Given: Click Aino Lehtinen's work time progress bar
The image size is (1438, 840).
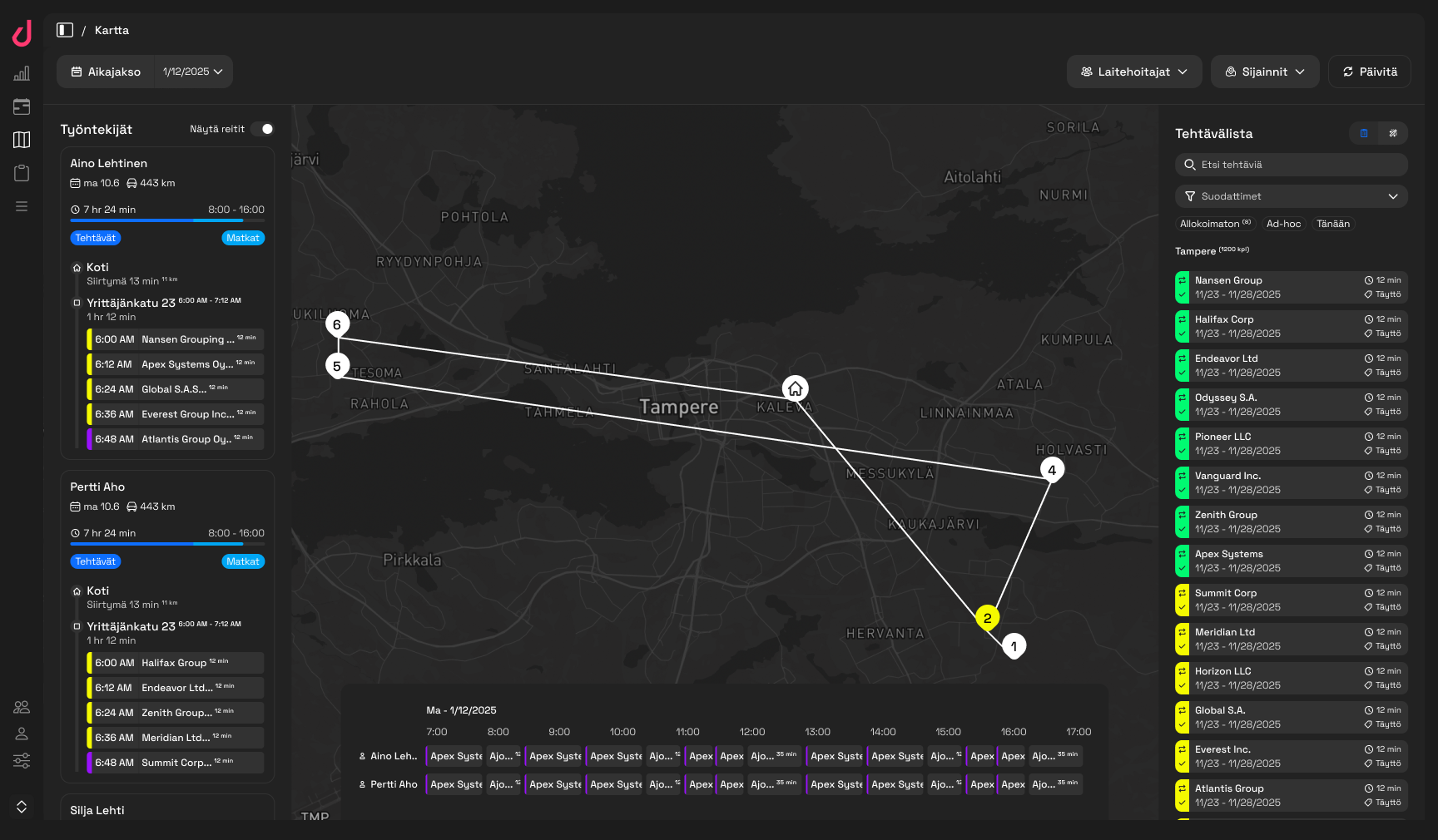Looking at the screenshot, I should pyautogui.click(x=167, y=220).
